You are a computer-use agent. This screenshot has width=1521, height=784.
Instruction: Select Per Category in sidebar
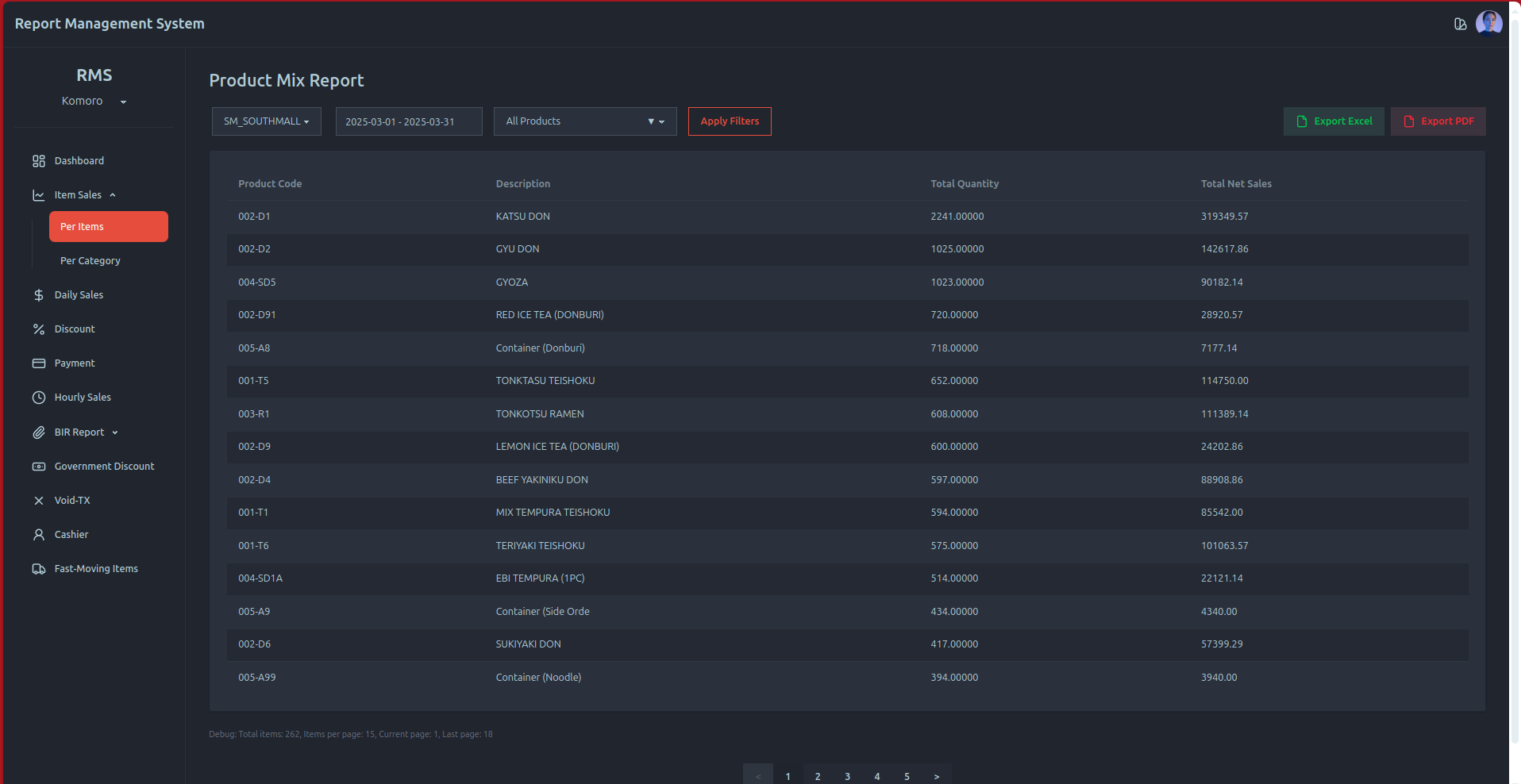tap(90, 261)
